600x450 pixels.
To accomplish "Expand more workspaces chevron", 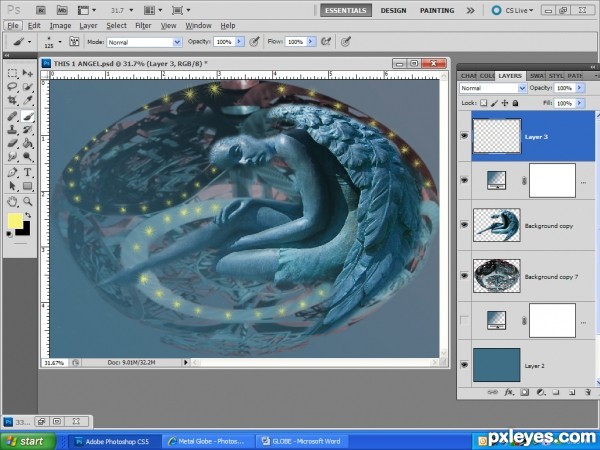I will [470, 10].
